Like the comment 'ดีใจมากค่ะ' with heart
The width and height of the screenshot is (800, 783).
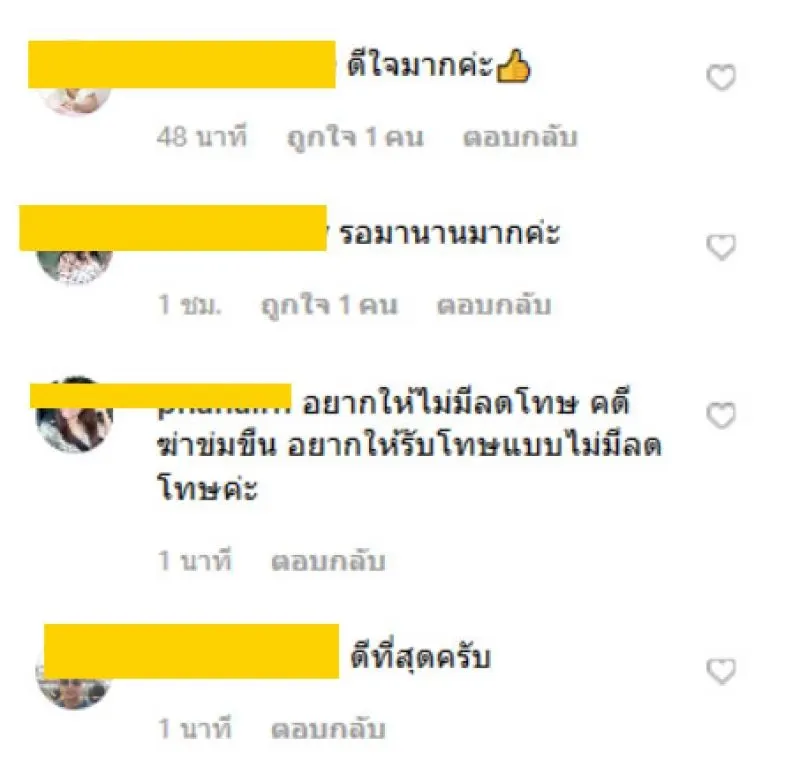pos(721,77)
